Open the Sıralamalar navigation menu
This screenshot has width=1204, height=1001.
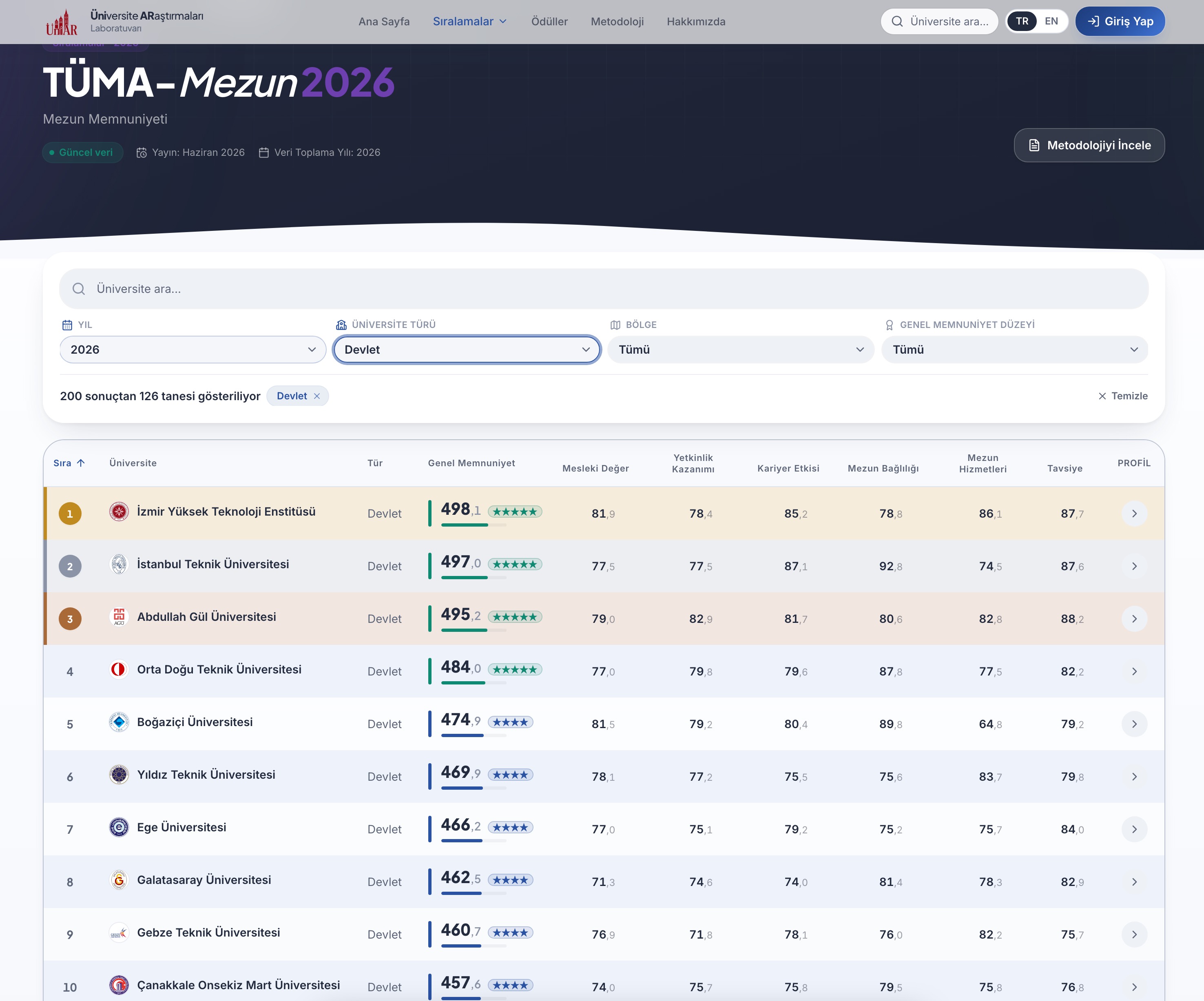click(x=469, y=22)
